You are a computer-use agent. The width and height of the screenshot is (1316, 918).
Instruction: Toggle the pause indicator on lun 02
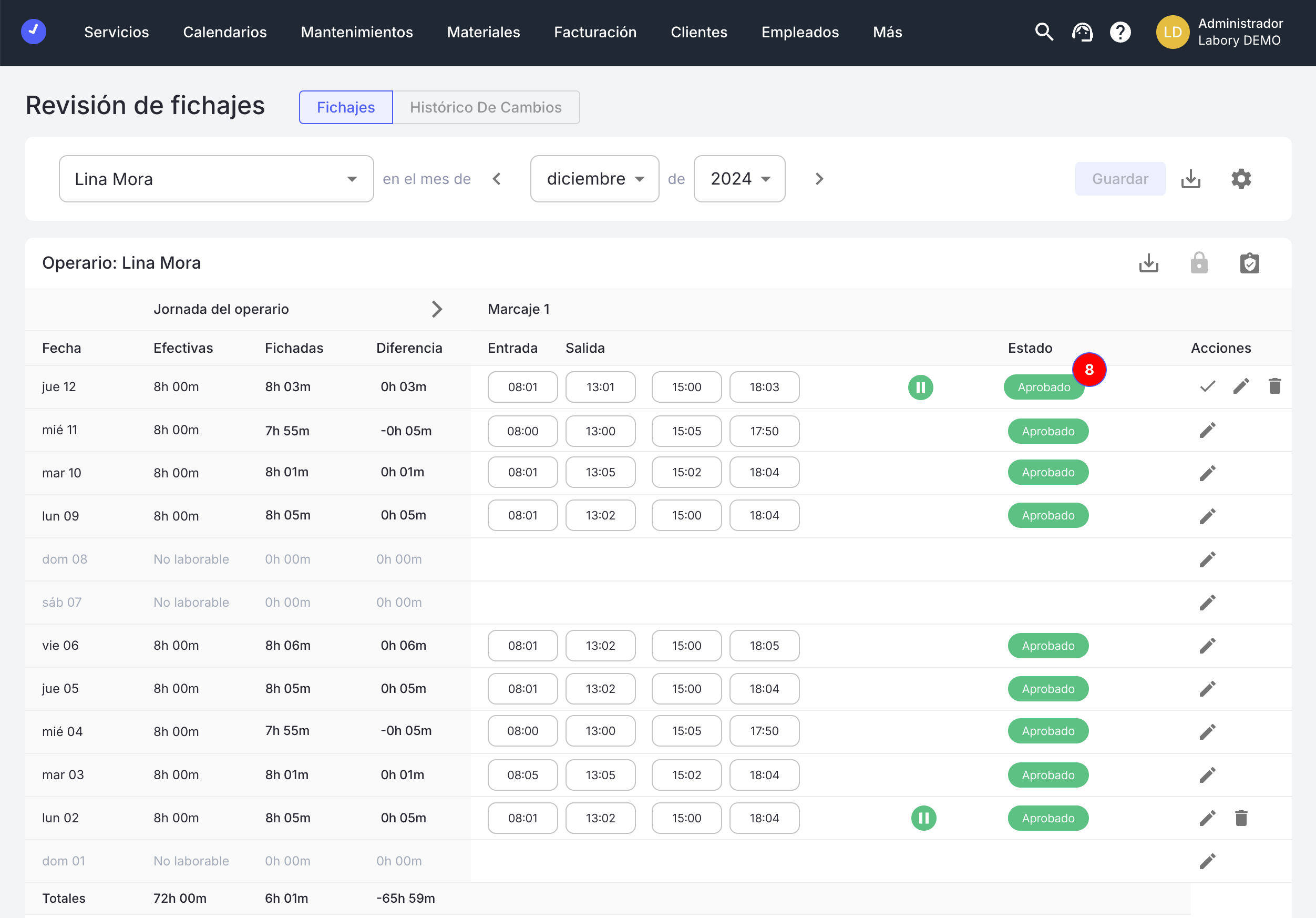click(923, 818)
